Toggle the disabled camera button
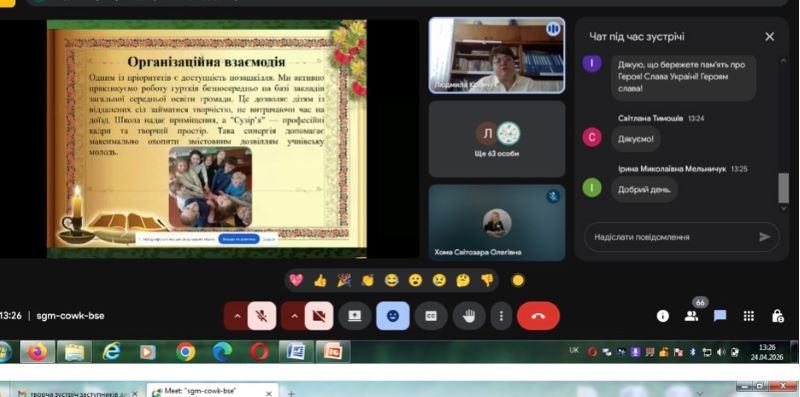800x397 pixels. pos(319,316)
